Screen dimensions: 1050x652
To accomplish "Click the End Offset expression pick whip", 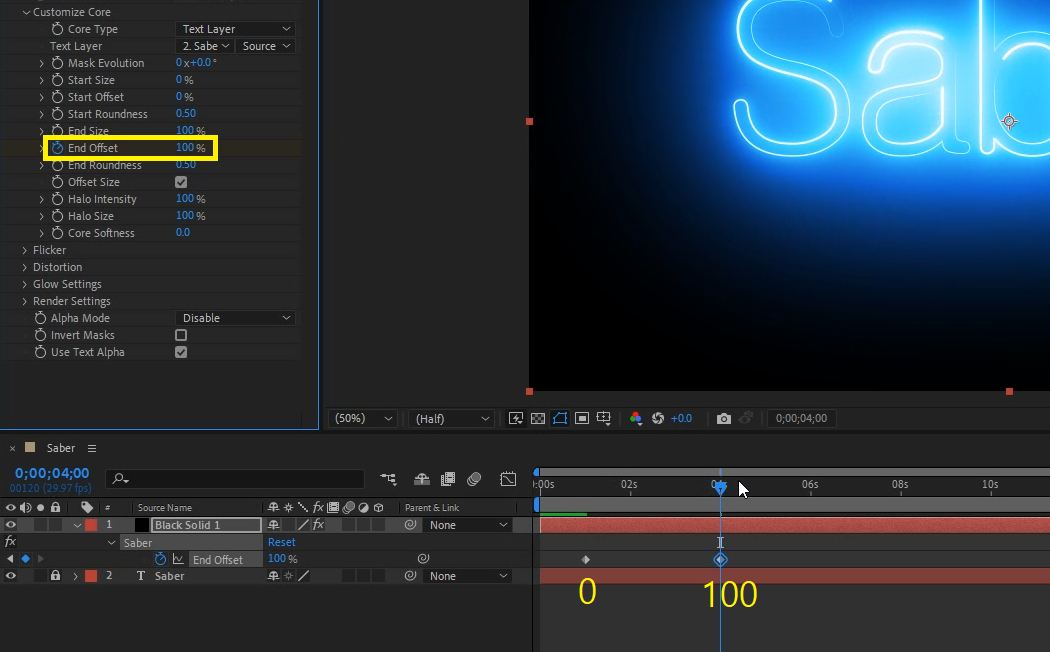I will tap(423, 558).
